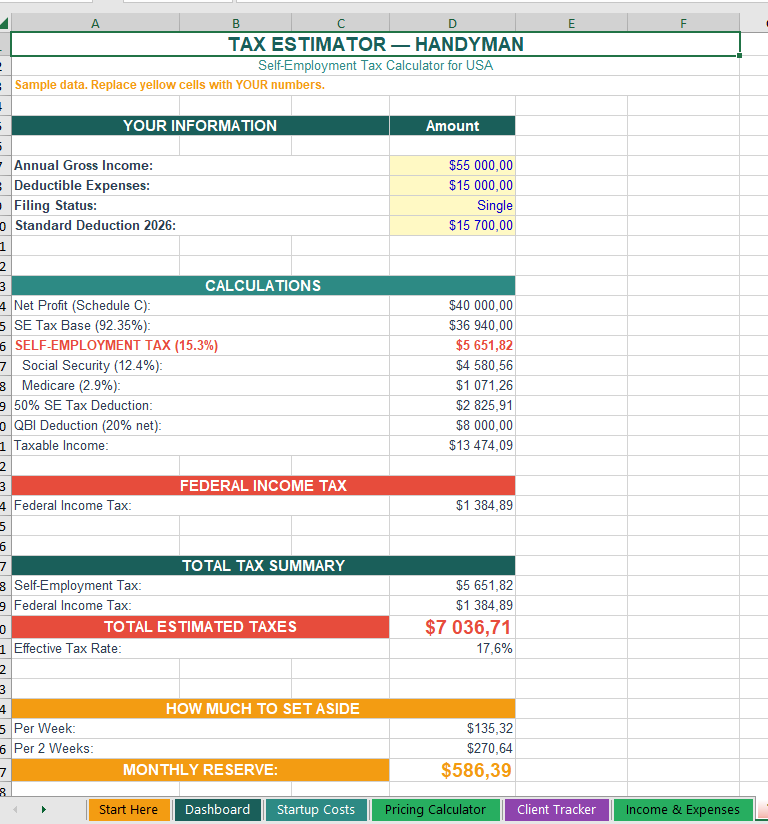Switch to Income & Expenses sheet tab

point(682,810)
